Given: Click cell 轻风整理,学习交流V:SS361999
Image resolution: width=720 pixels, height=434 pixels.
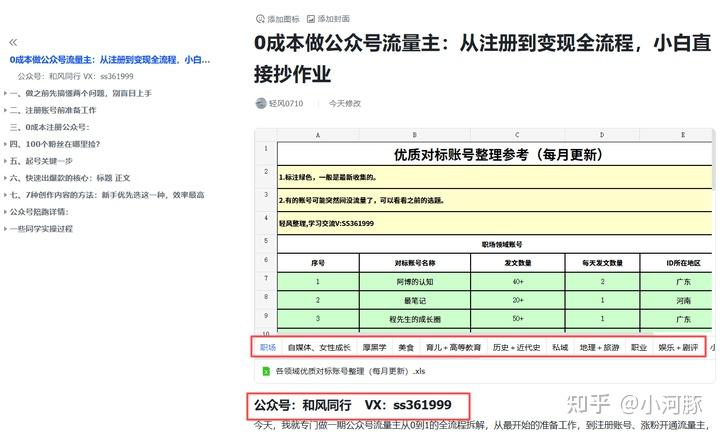Looking at the screenshot, I should [495, 223].
